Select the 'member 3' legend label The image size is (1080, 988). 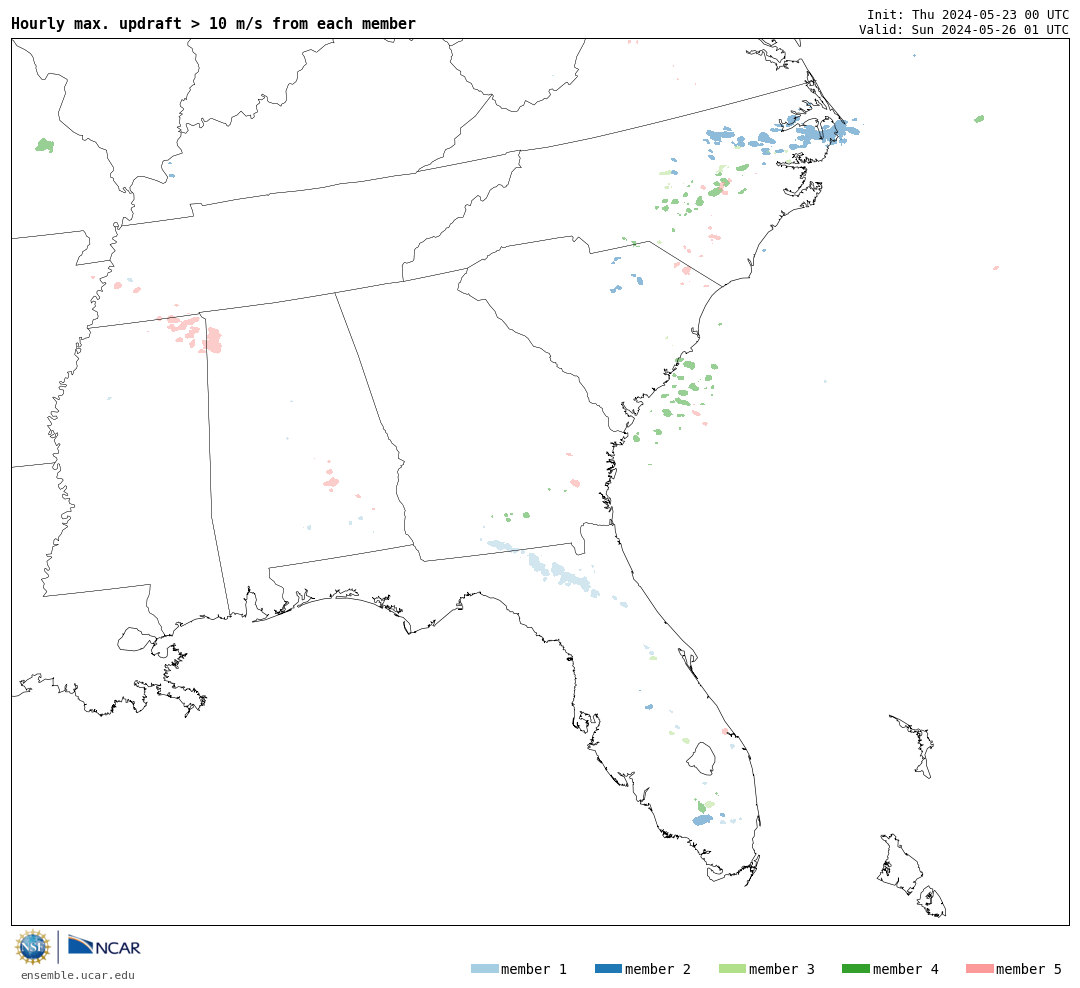point(782,969)
